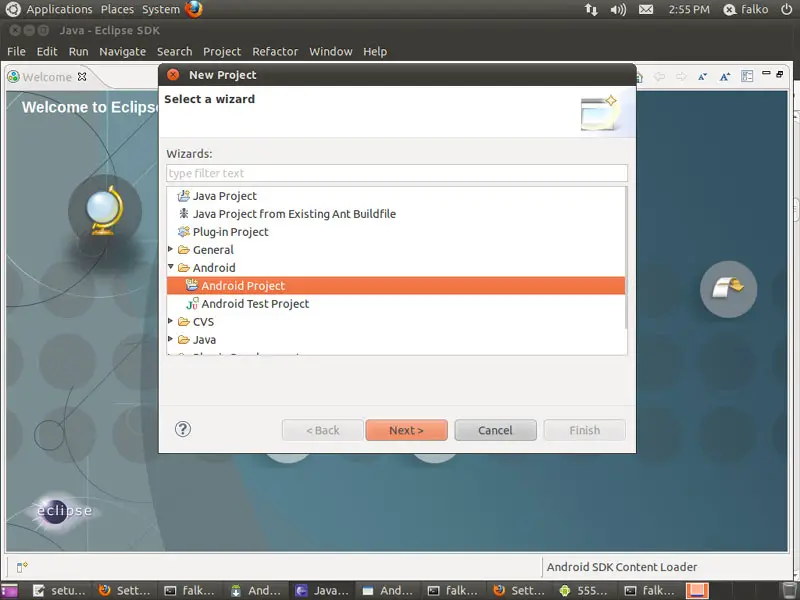Open the falko user menu
The width and height of the screenshot is (800, 600).
[x=745, y=9]
